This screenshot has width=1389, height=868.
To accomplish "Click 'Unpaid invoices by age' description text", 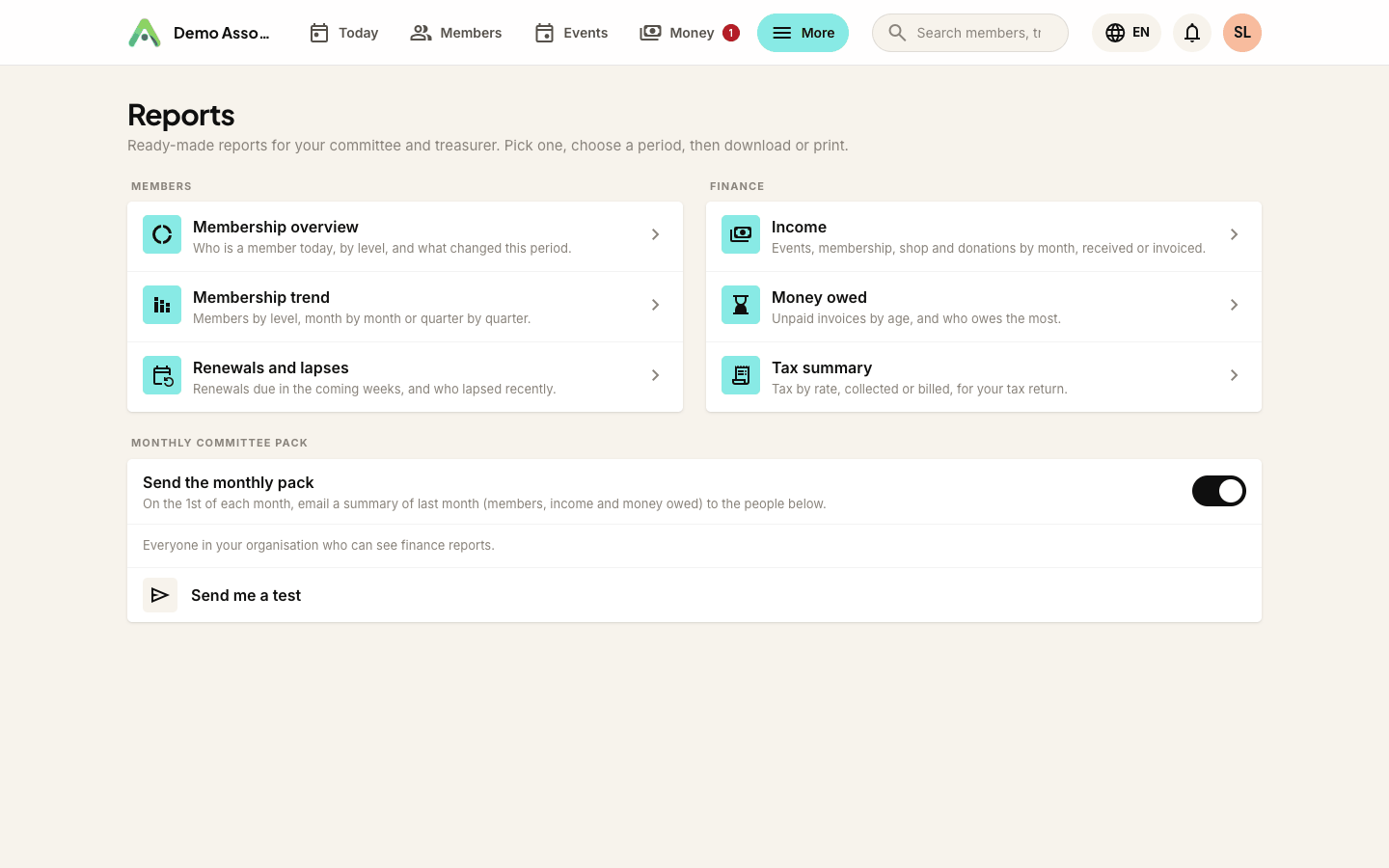I will (916, 318).
